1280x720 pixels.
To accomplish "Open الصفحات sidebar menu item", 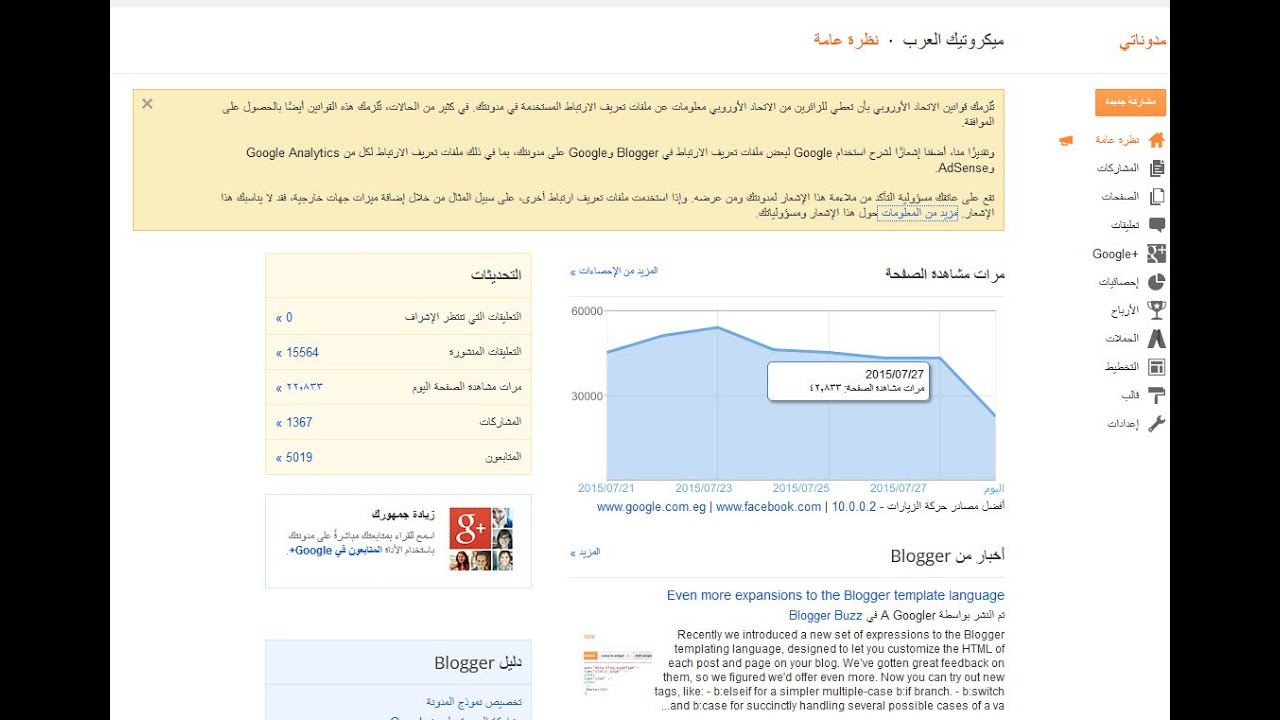I will tap(1121, 197).
